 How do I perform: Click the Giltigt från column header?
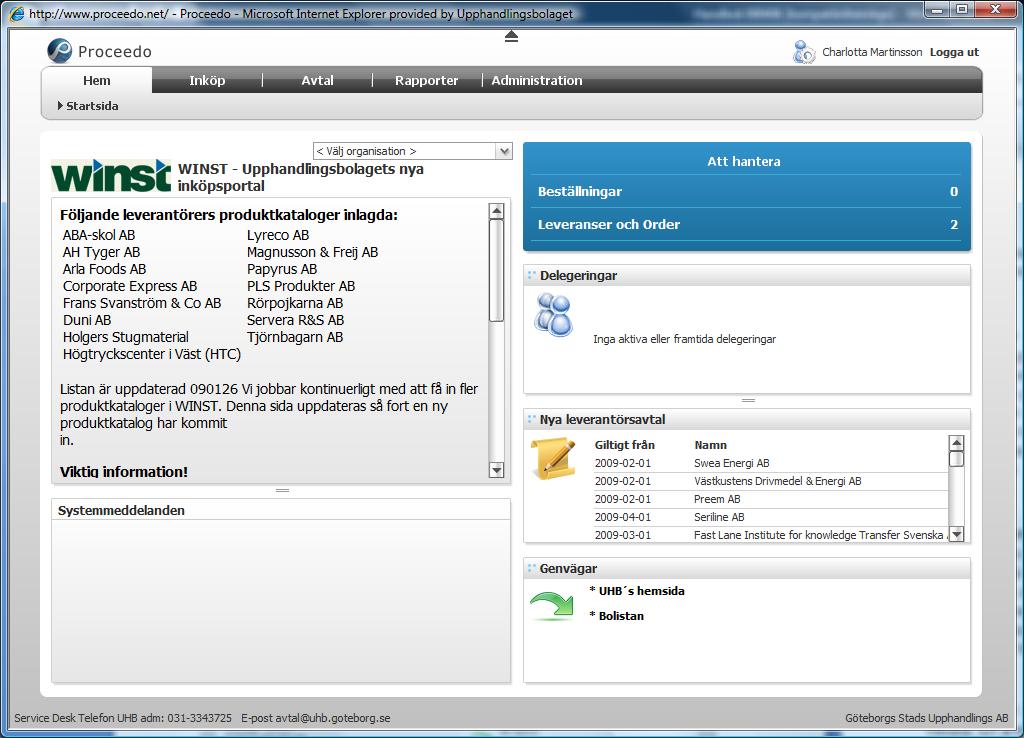pyautogui.click(x=624, y=445)
